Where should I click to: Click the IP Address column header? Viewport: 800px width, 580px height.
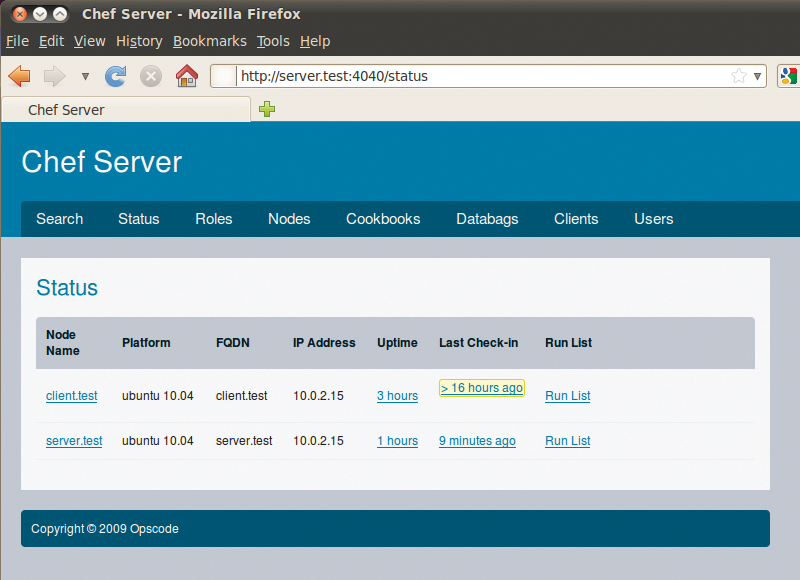click(324, 343)
